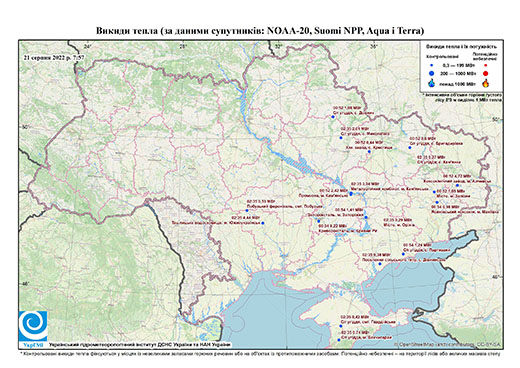This screenshot has height=368, width=520.
Task: Click the small red dot in the legend
Action: click(x=486, y=65)
